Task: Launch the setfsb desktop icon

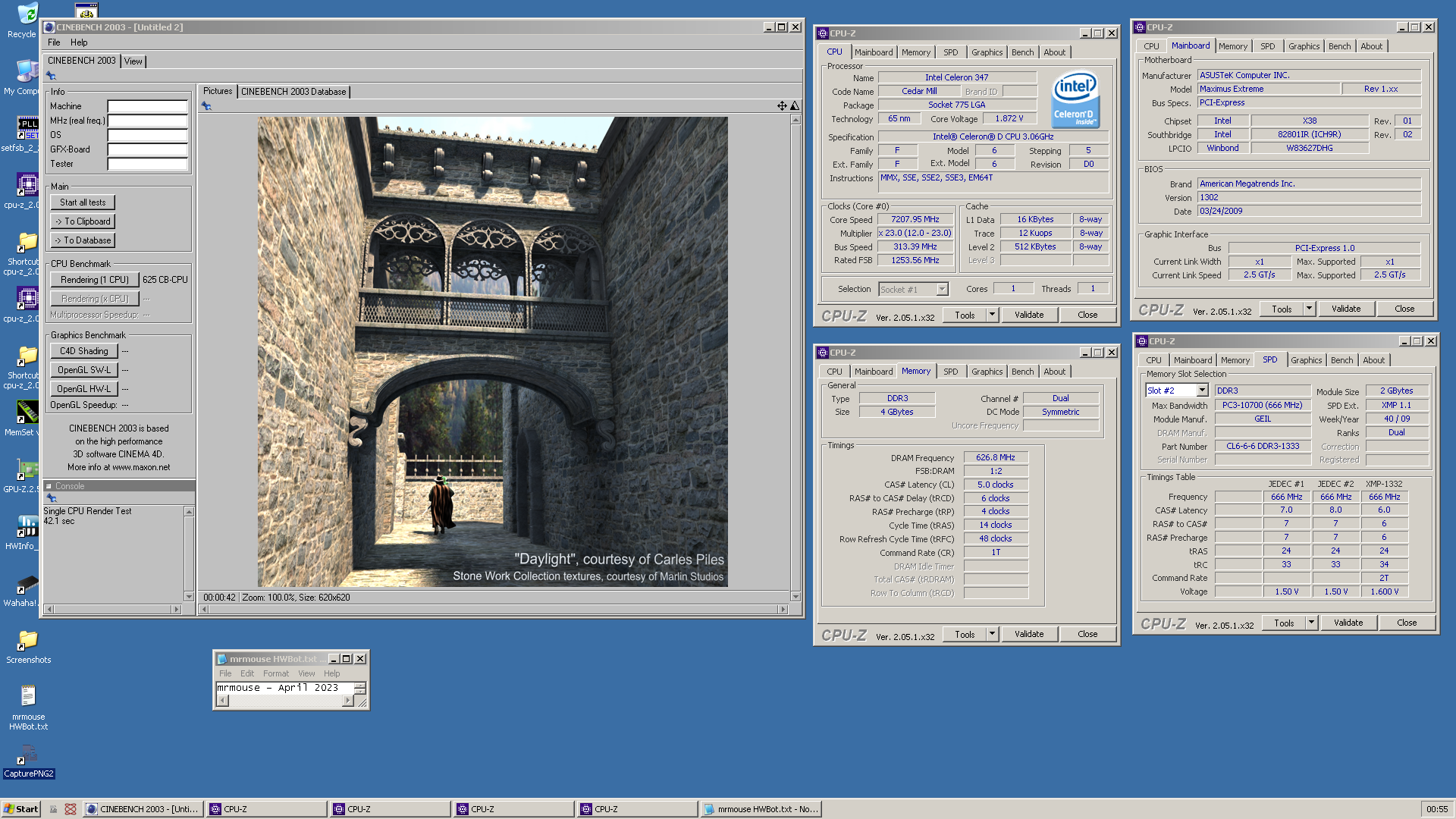Action: coord(27,129)
